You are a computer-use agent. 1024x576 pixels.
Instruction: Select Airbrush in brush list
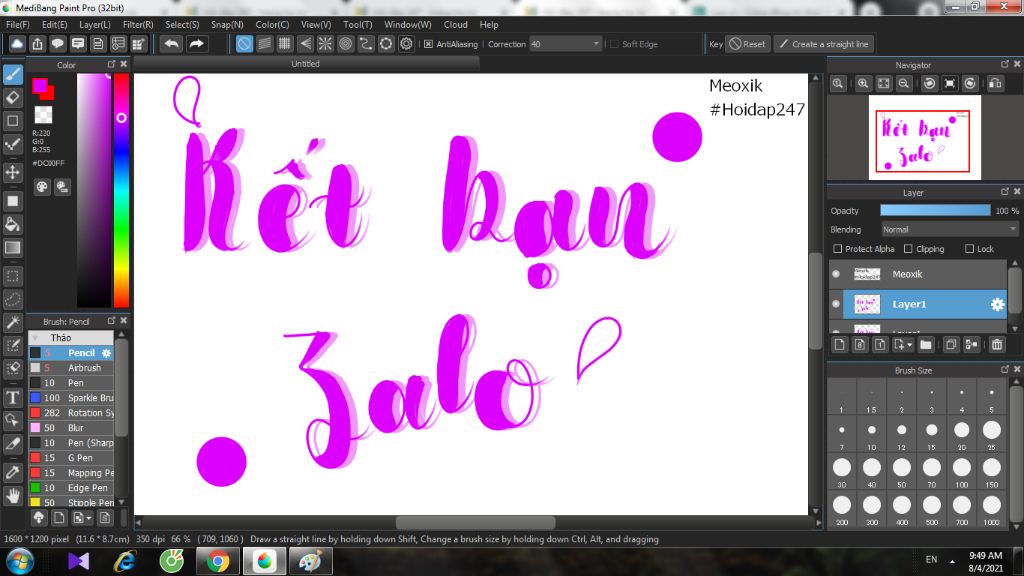[71, 368]
